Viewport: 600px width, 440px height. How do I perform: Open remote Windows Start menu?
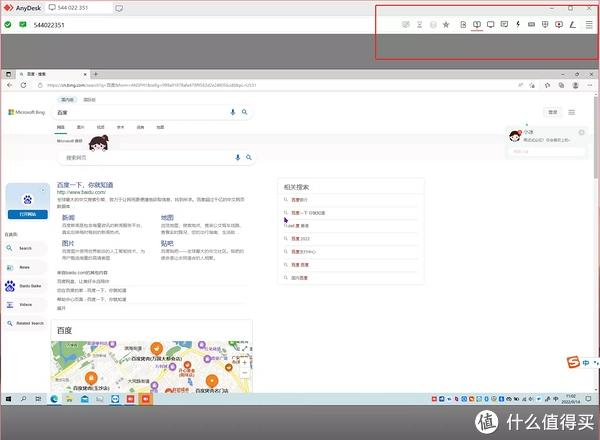[x=8, y=399]
